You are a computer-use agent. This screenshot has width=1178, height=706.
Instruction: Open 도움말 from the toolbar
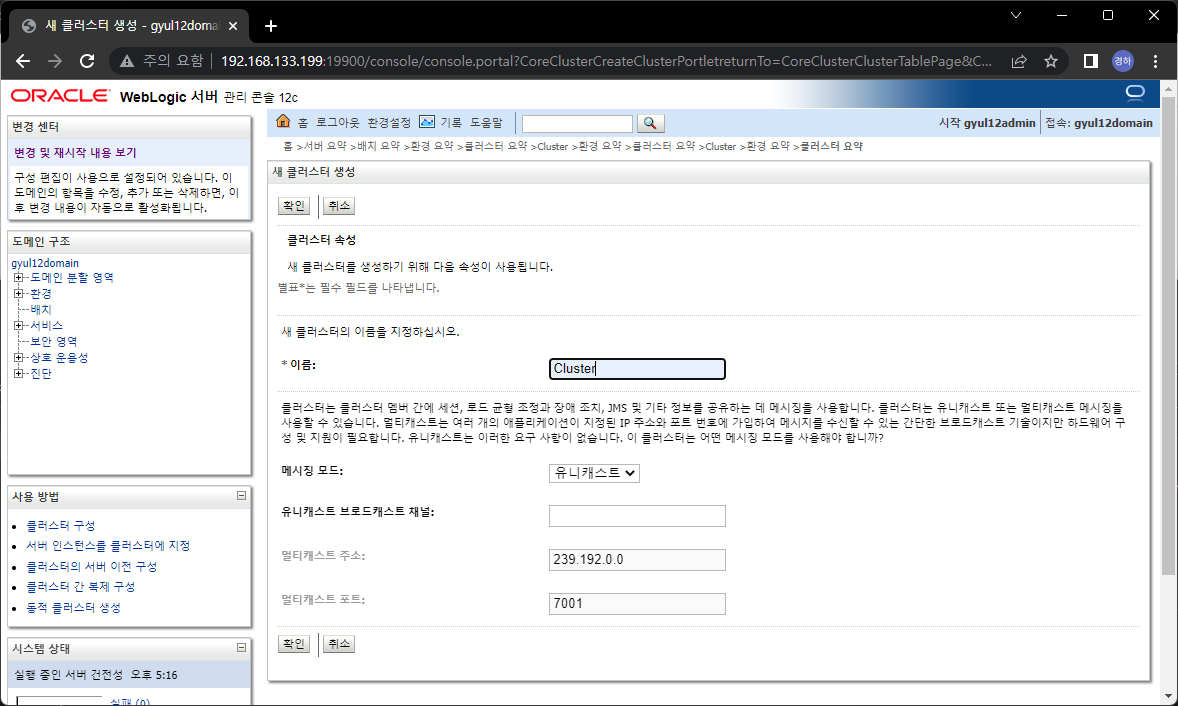(487, 122)
